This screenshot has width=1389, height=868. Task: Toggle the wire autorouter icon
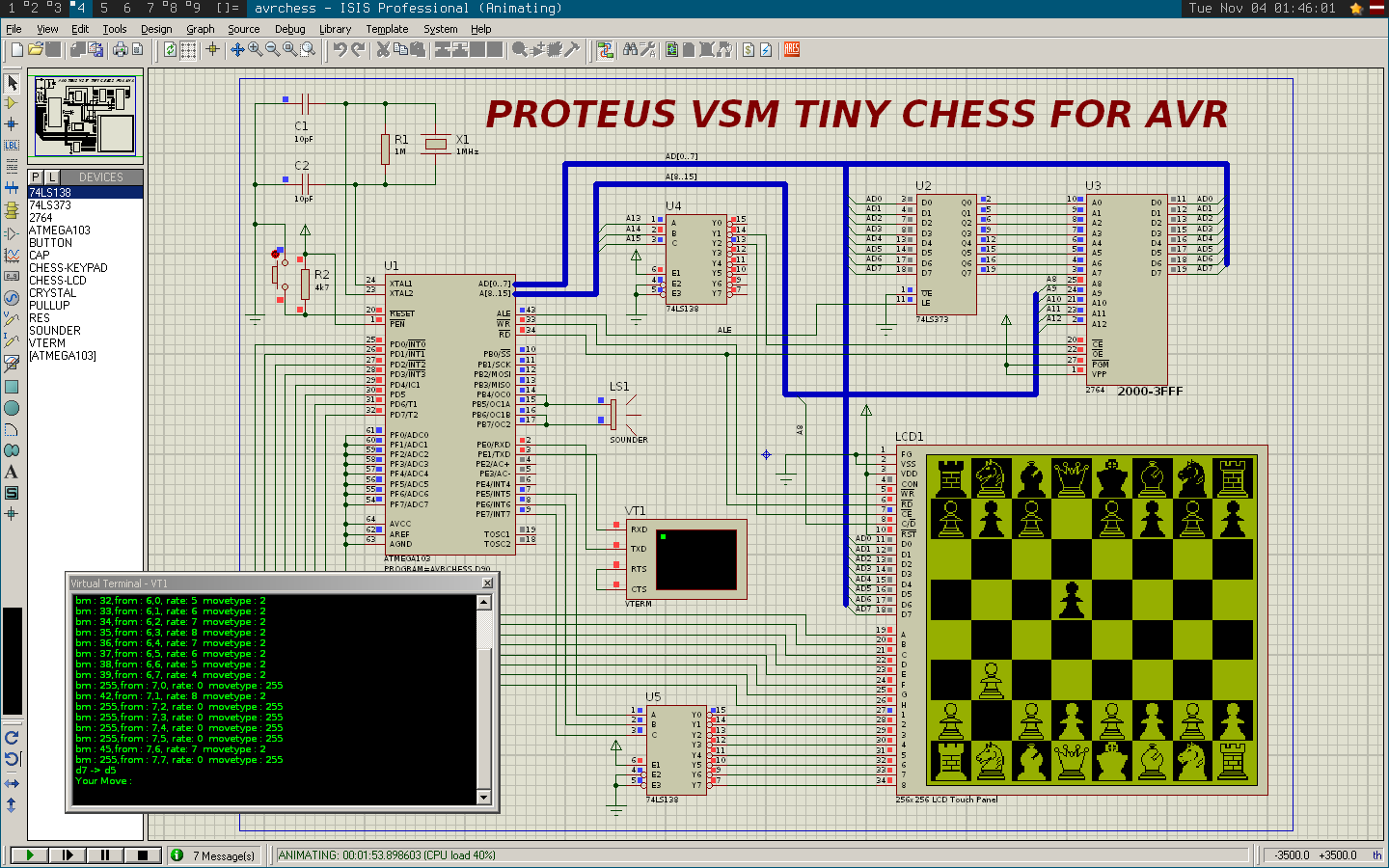[606, 49]
